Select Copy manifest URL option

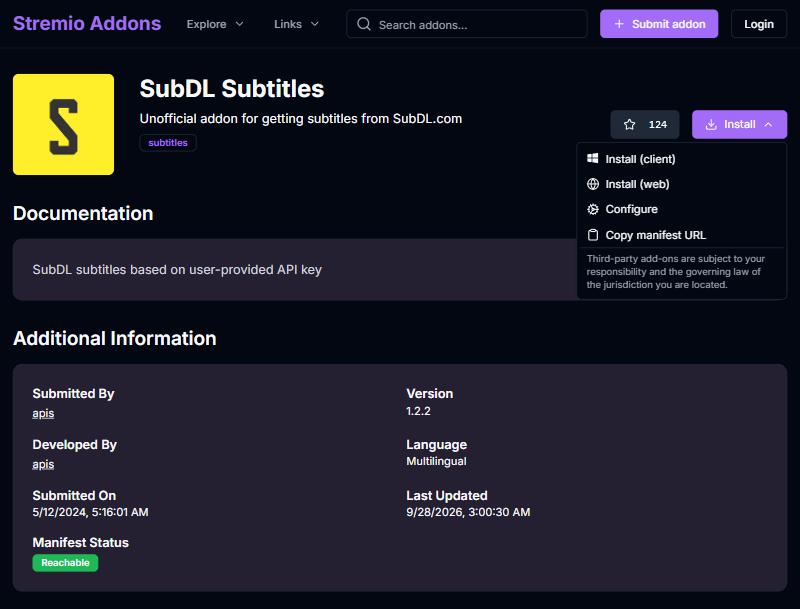tap(682, 235)
